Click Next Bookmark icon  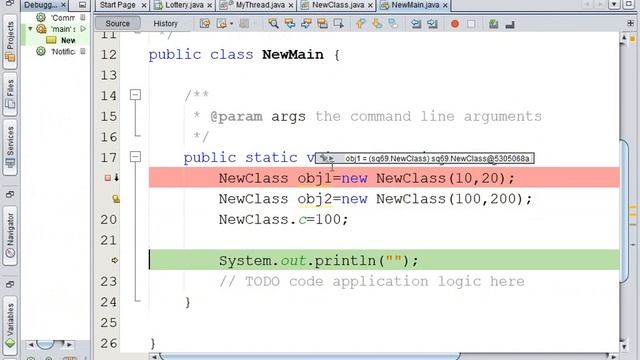click(x=377, y=24)
